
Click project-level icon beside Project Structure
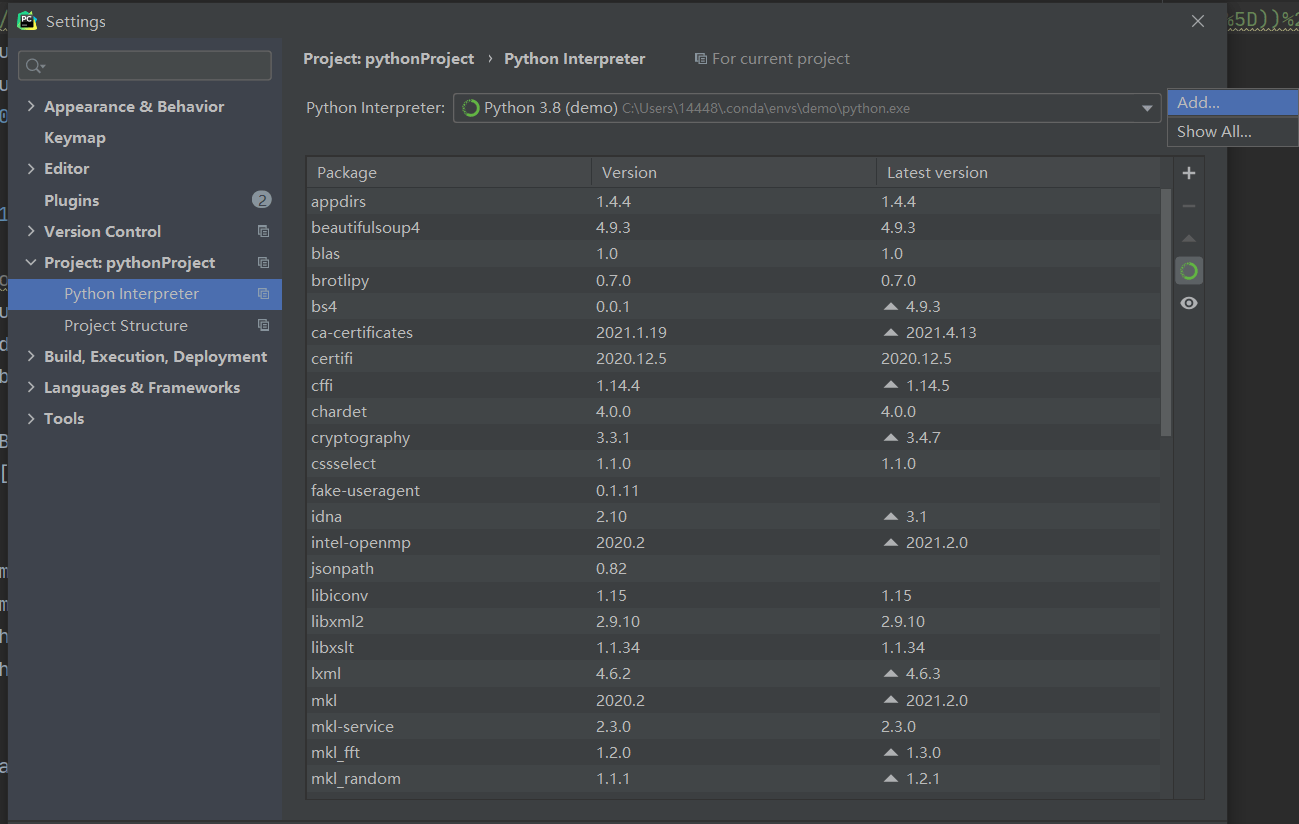click(x=263, y=325)
